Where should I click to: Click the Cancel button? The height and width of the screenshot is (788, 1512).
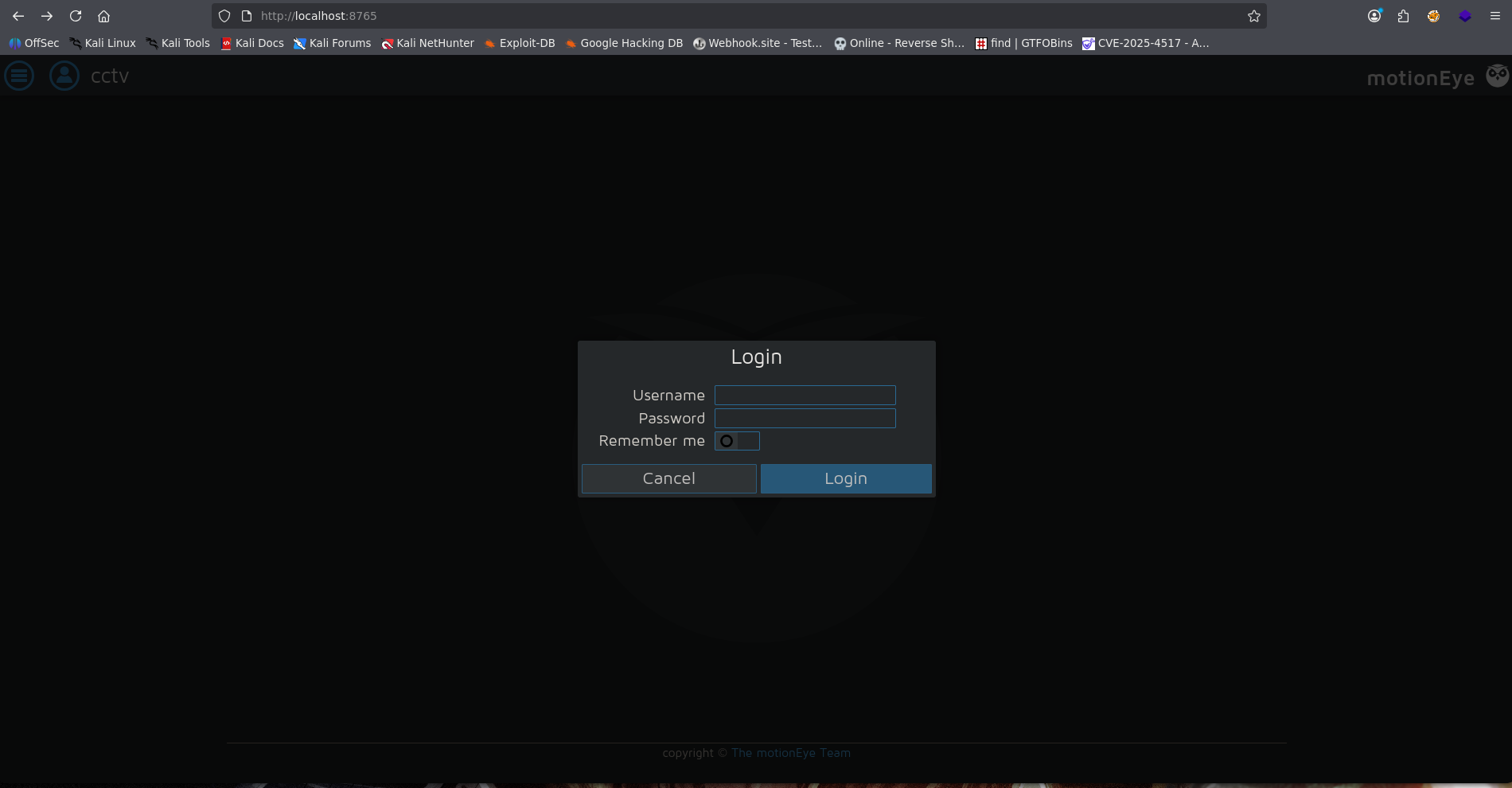click(669, 478)
